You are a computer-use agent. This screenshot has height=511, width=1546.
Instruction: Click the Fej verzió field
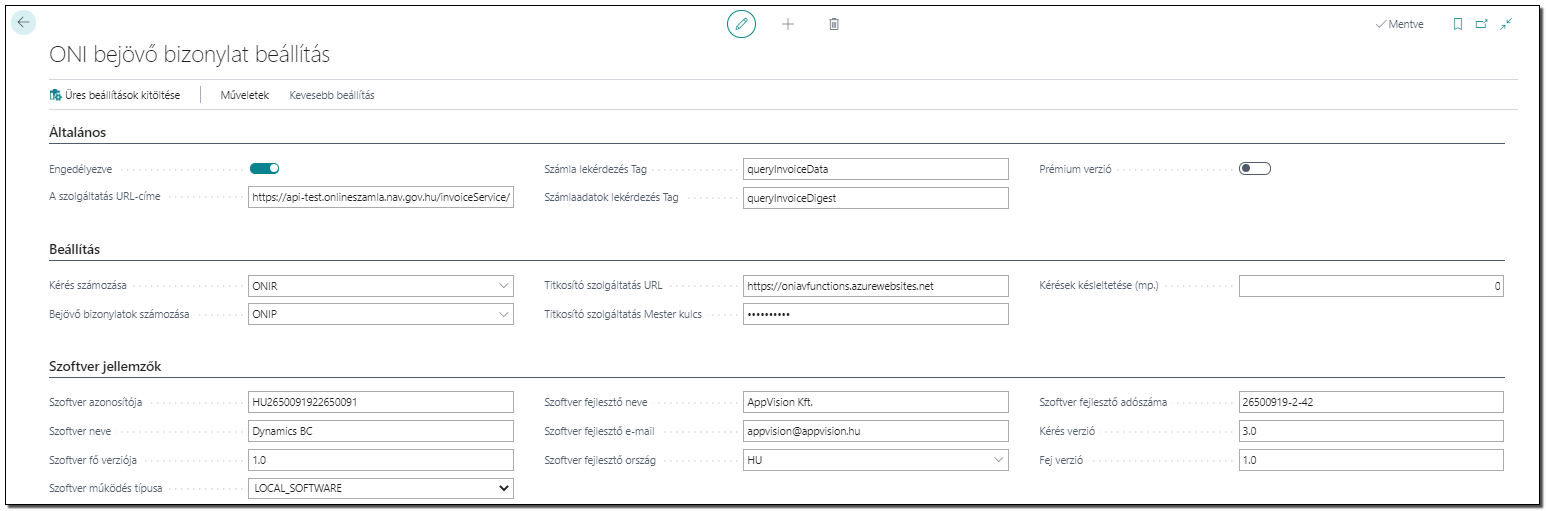pos(1371,460)
